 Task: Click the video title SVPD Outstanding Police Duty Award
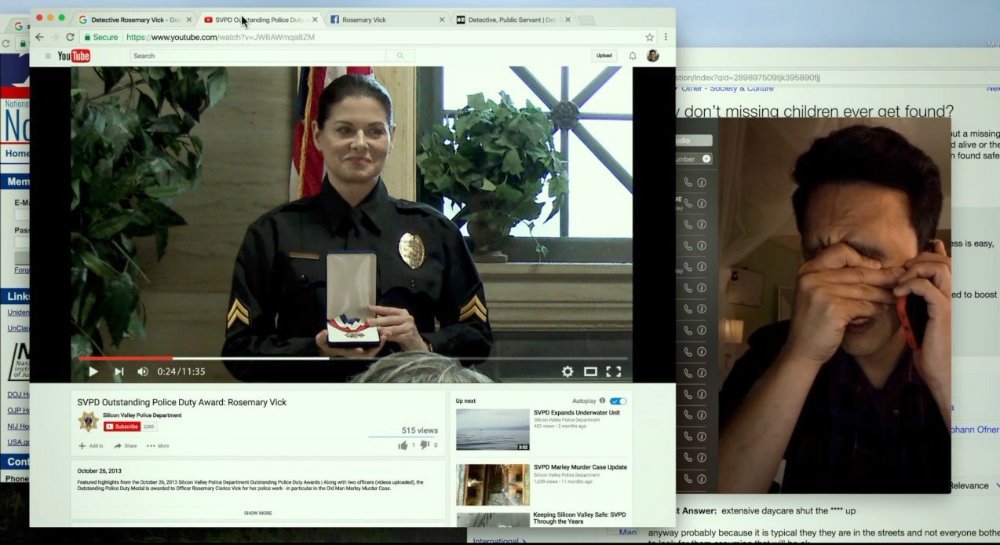coord(182,402)
